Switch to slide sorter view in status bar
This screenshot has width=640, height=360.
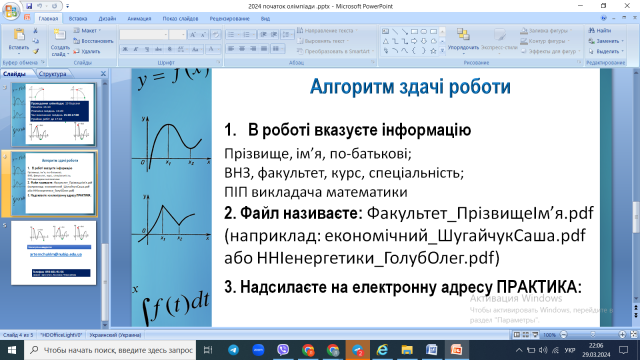coord(526,335)
